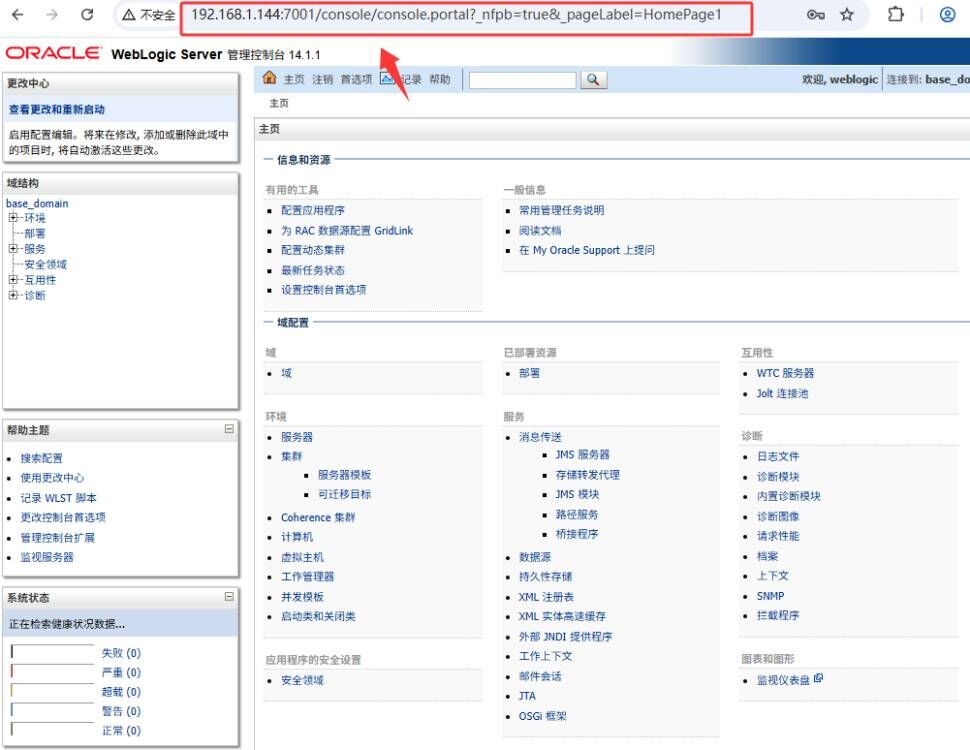The height and width of the screenshot is (750, 970).
Task: Open 为 RAC 数据源配置 GridLink
Action: click(x=347, y=230)
